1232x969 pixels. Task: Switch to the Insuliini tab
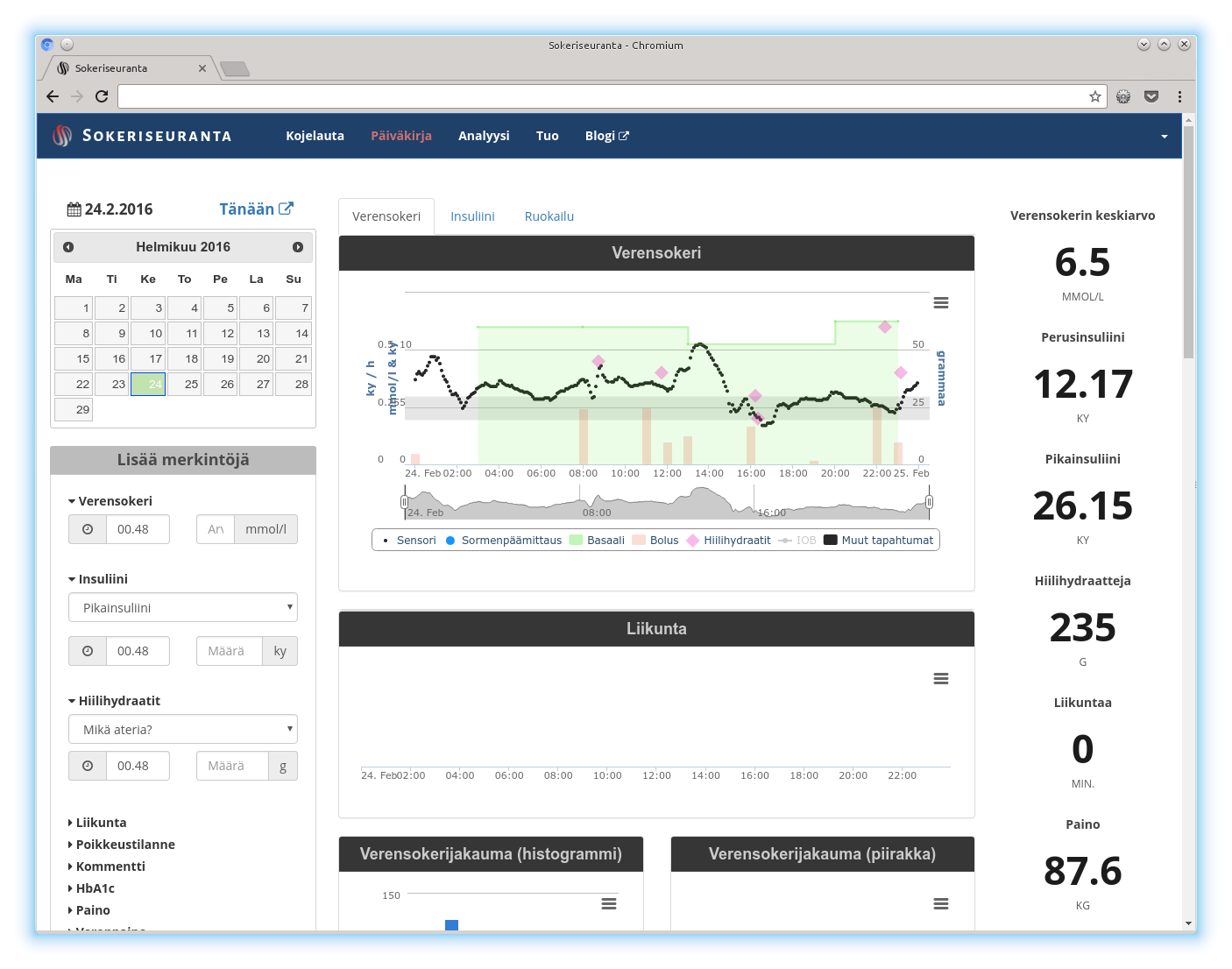coord(472,216)
